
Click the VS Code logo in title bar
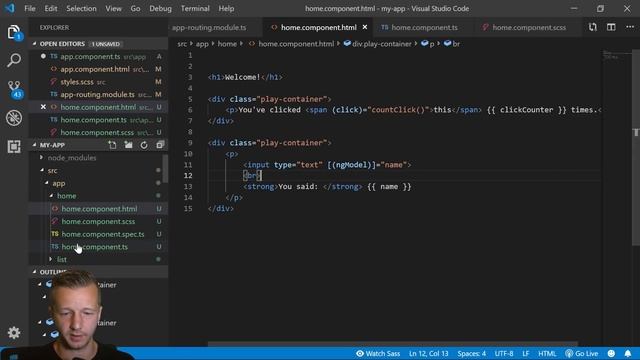pyautogui.click(x=9, y=8)
